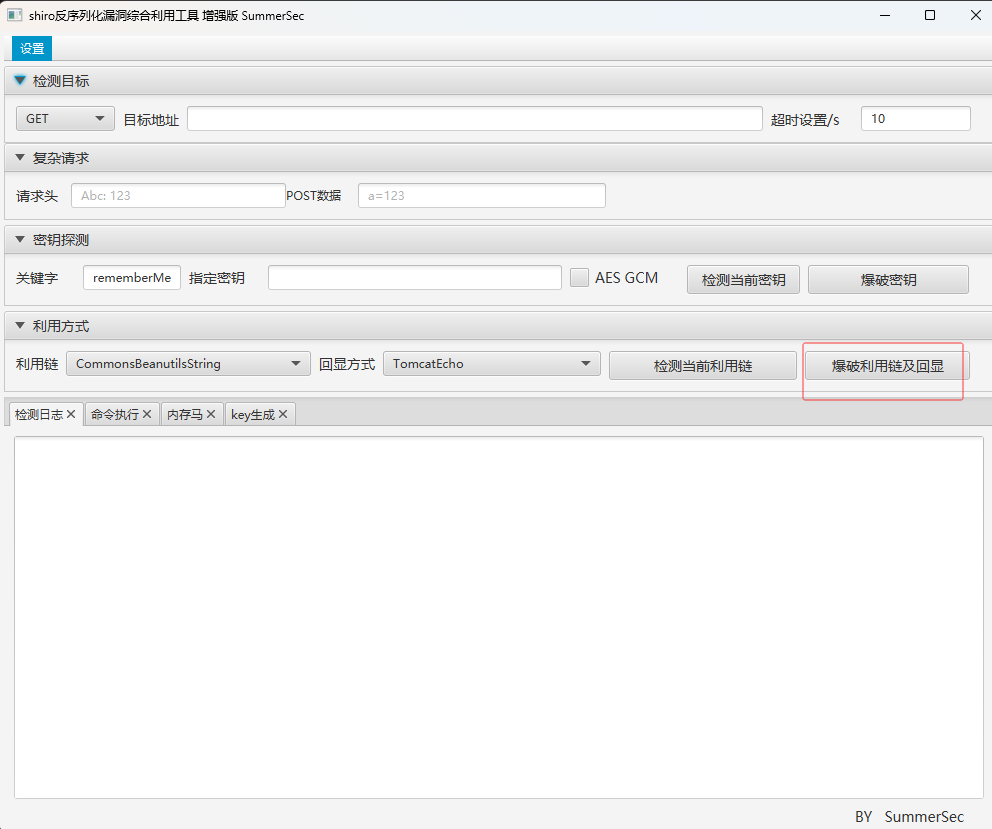
Task: Open the GET request method dropdown
Action: coord(64,119)
